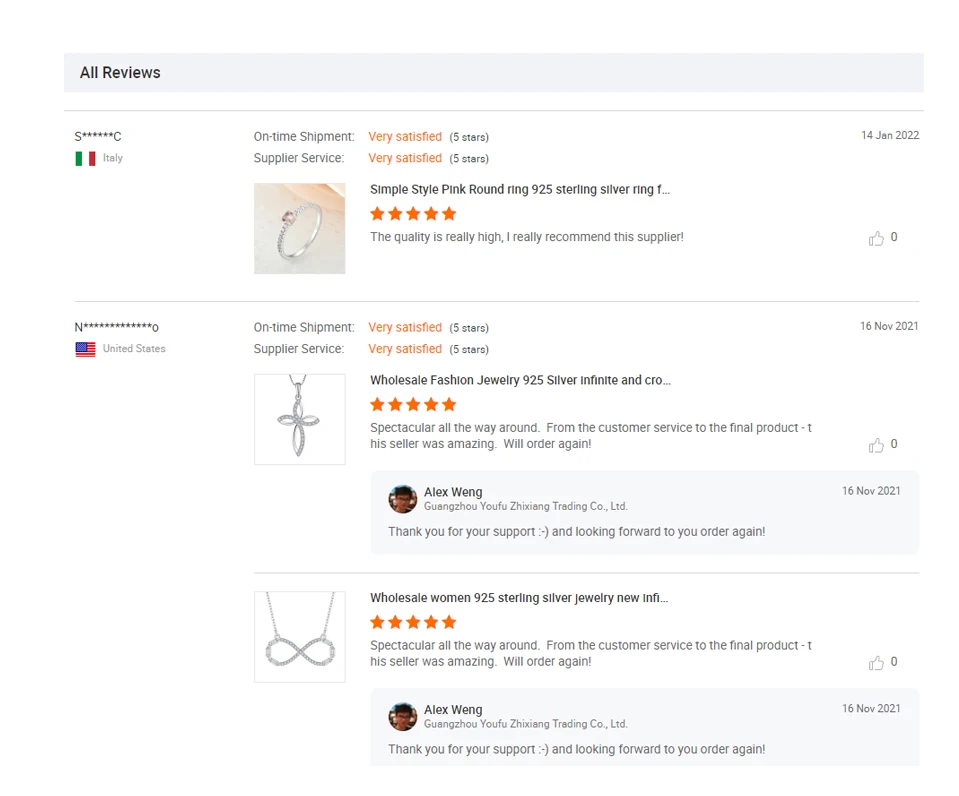
Task: Click reviewer name S******C
Action: (98, 136)
